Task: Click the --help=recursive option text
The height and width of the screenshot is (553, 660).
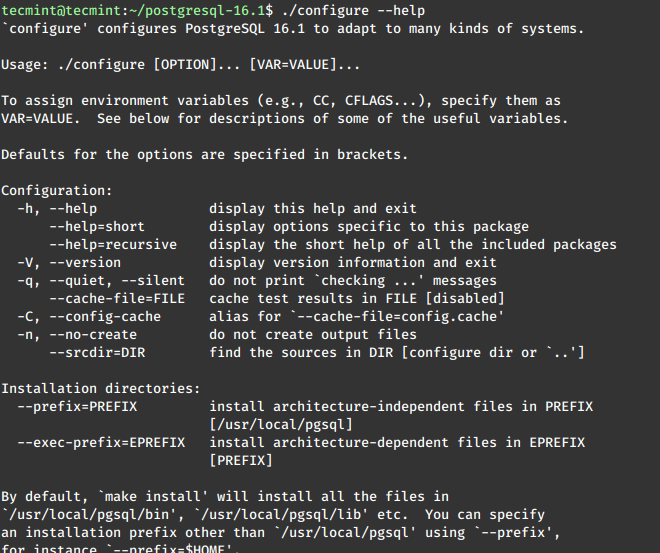Action: [x=113, y=245]
